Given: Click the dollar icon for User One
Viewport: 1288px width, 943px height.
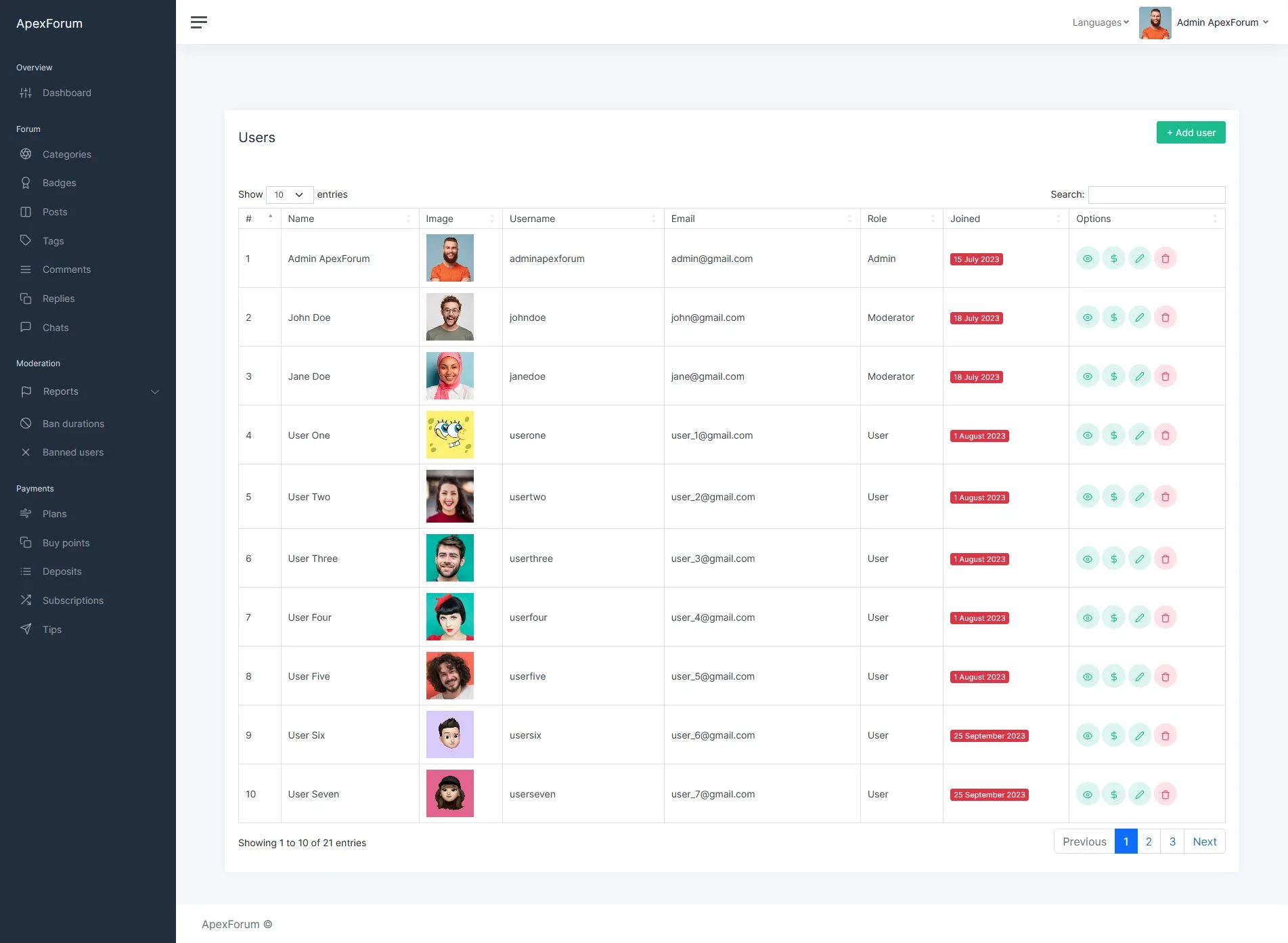Looking at the screenshot, I should tap(1113, 435).
